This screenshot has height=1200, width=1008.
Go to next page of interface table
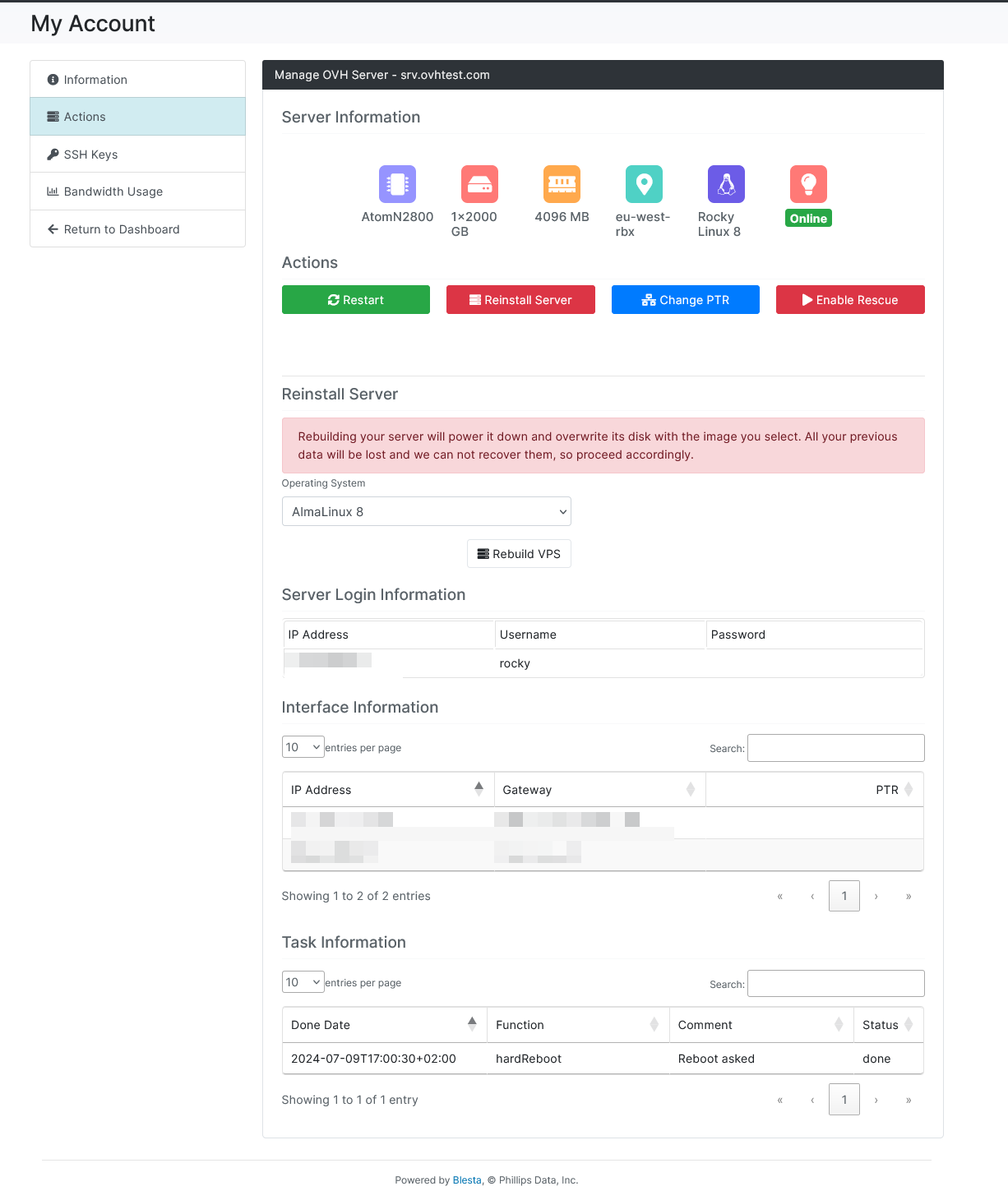click(876, 896)
